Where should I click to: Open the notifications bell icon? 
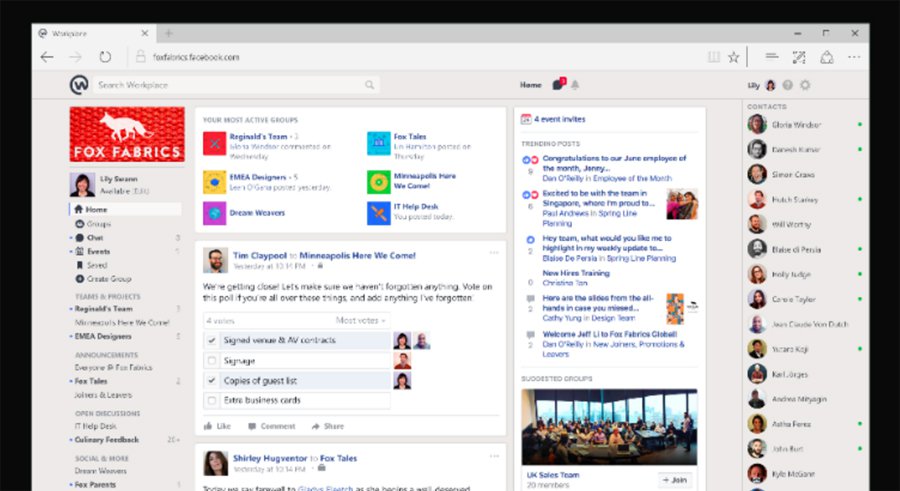[575, 85]
